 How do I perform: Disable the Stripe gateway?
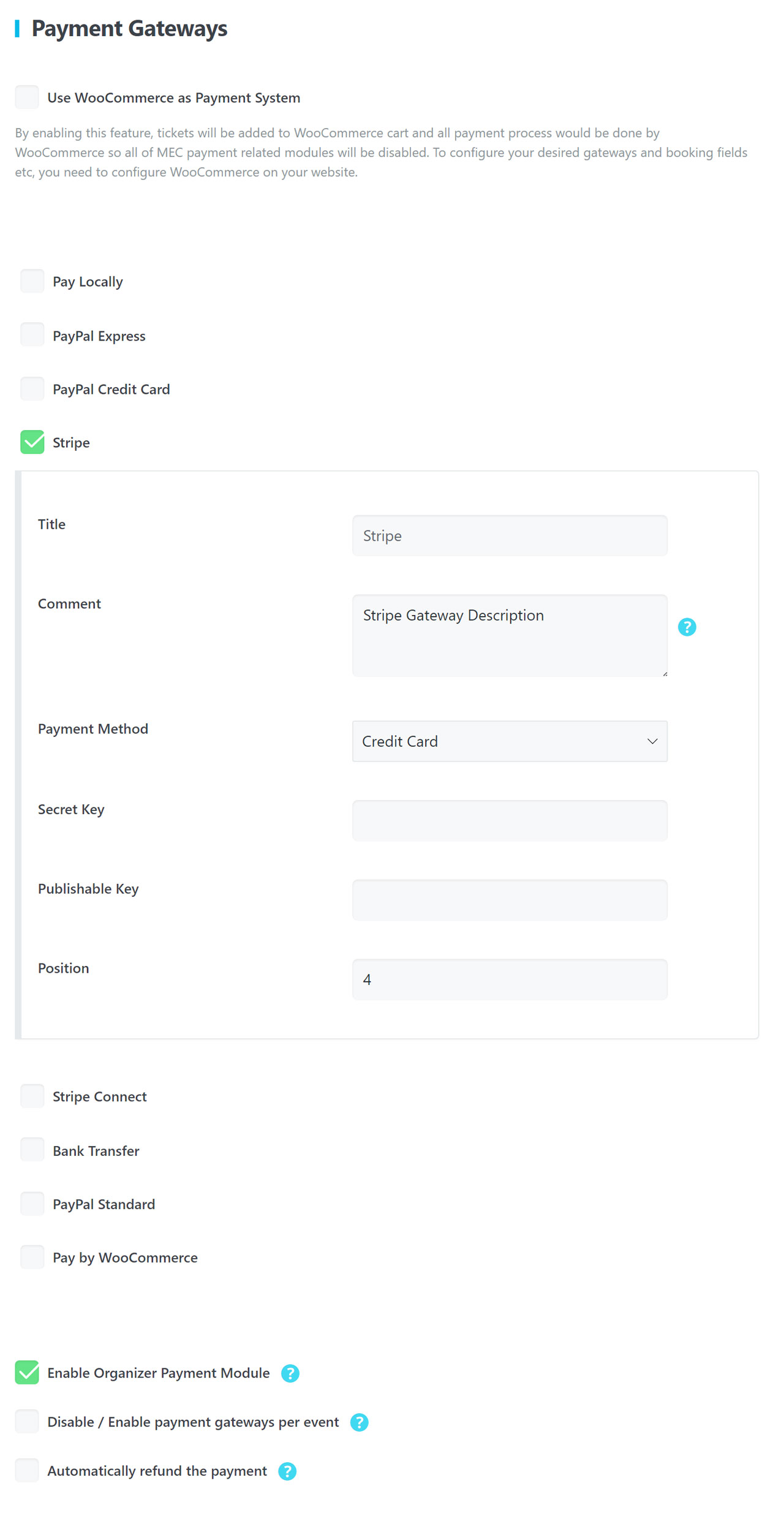(x=32, y=442)
